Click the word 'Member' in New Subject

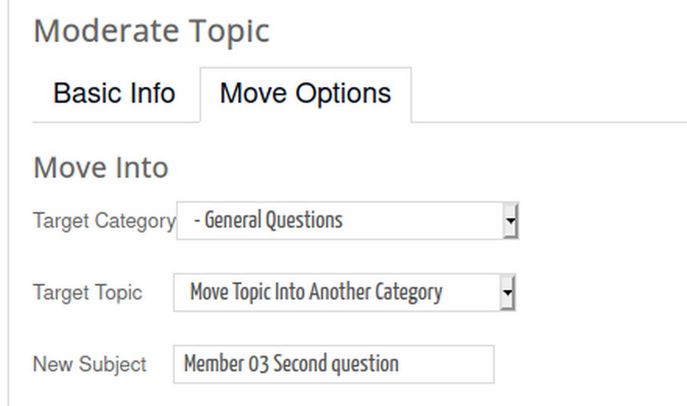(213, 364)
